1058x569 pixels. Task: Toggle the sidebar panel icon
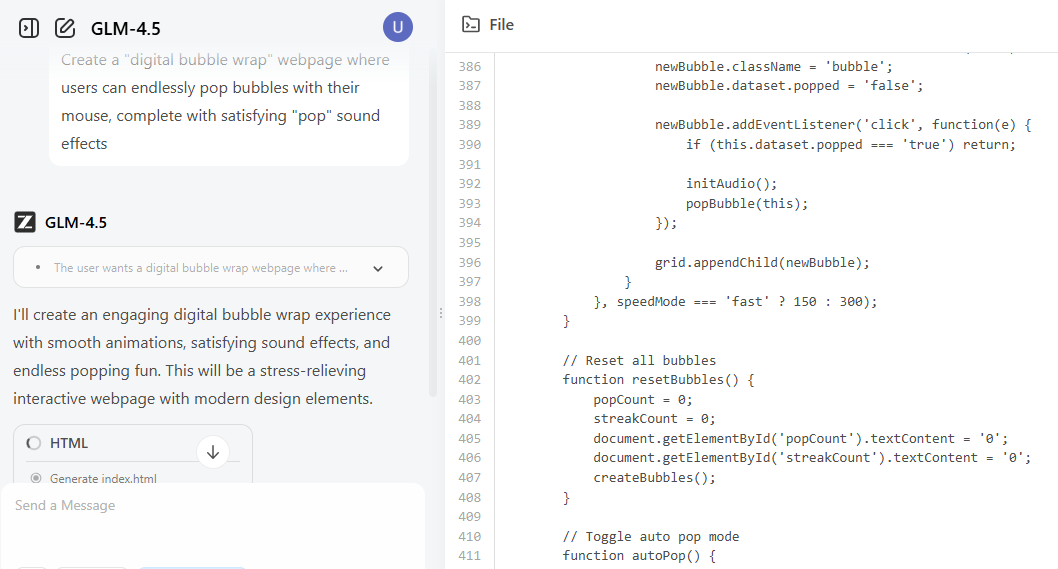coord(29,28)
